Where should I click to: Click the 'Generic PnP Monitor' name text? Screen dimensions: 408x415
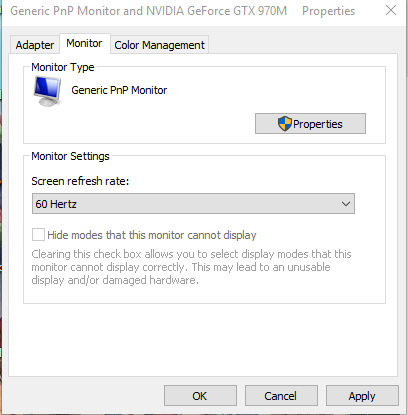coord(119,90)
